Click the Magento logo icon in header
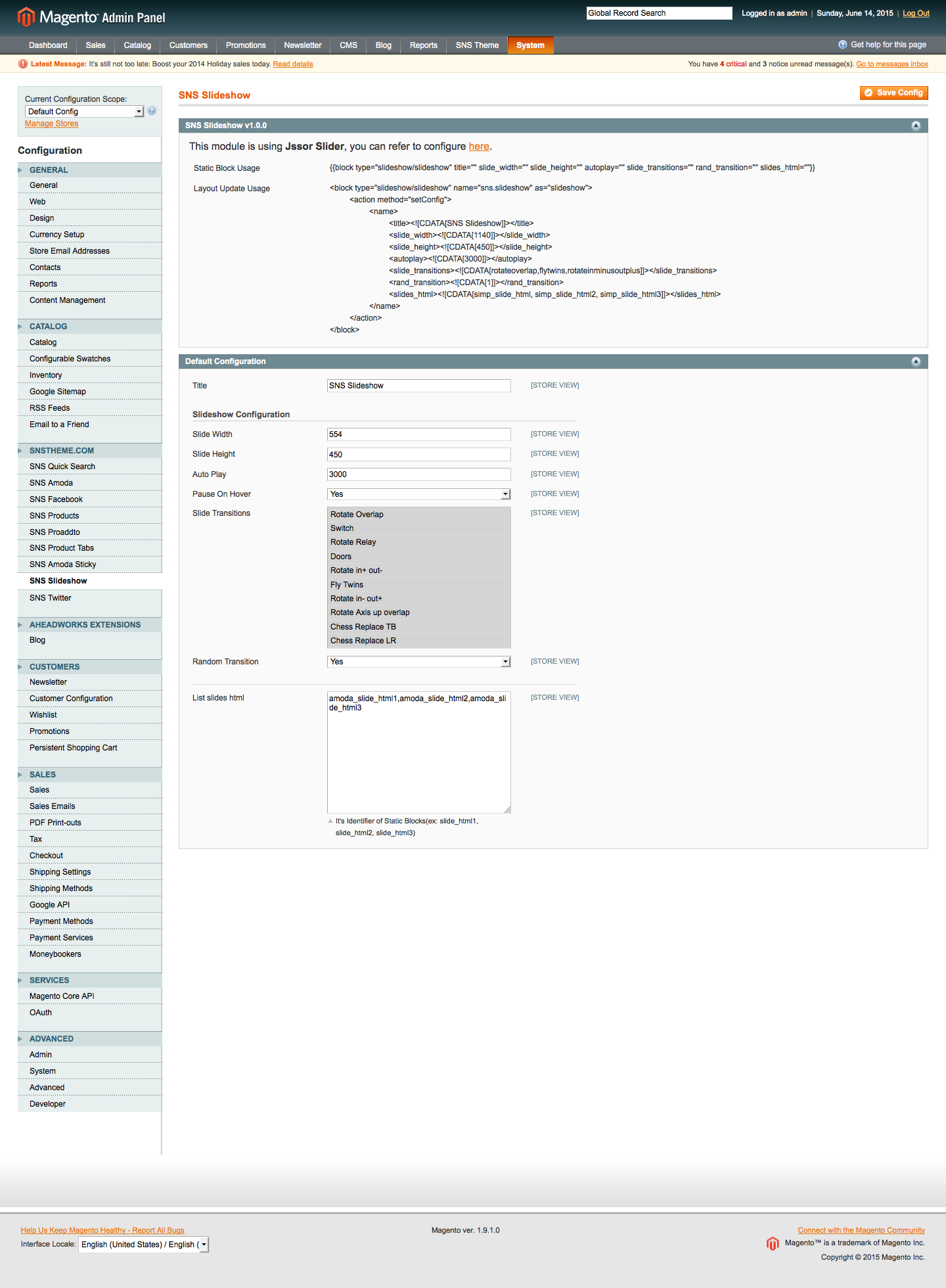 click(x=26, y=17)
